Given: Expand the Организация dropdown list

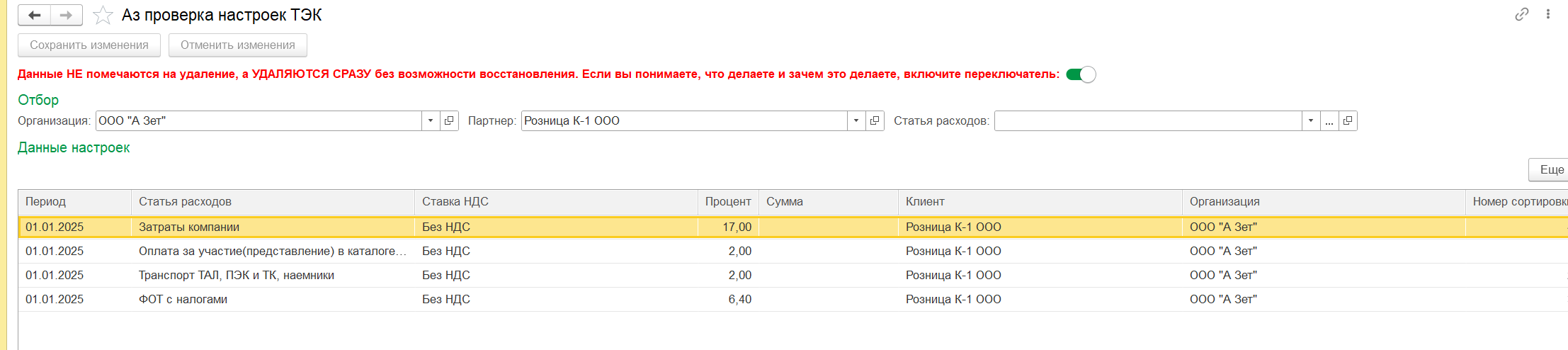Looking at the screenshot, I should click(x=431, y=121).
